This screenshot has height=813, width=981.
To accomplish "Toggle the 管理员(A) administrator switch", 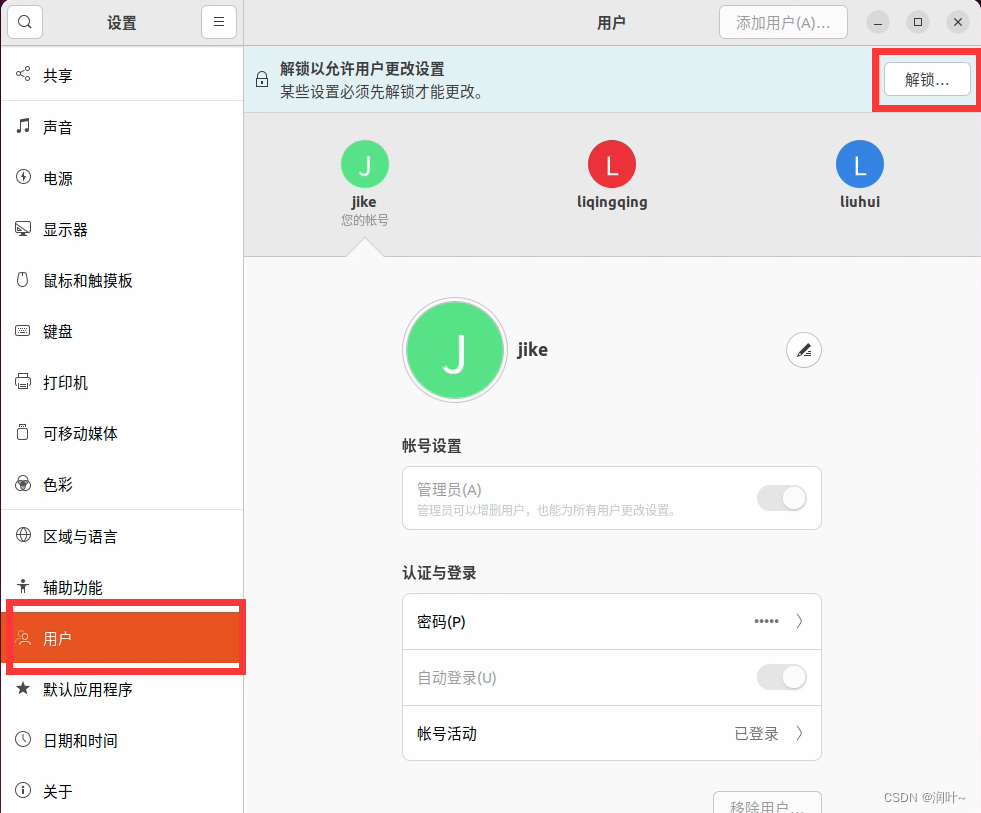I will point(781,498).
